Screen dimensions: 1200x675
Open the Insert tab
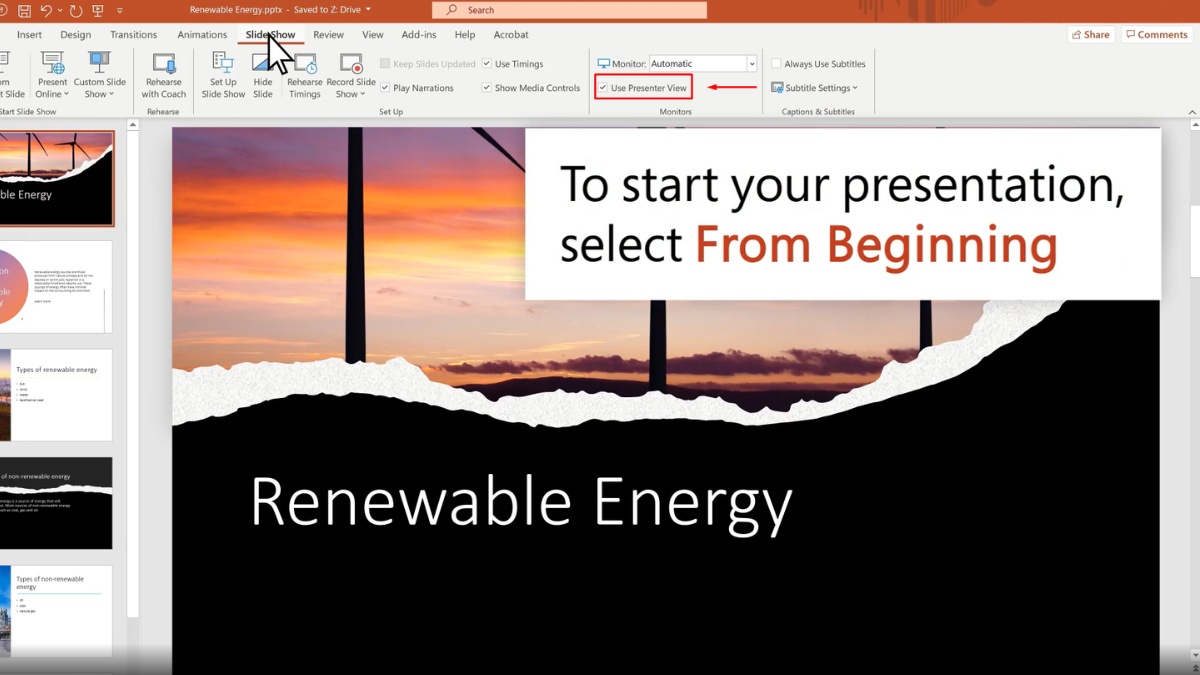tap(29, 34)
